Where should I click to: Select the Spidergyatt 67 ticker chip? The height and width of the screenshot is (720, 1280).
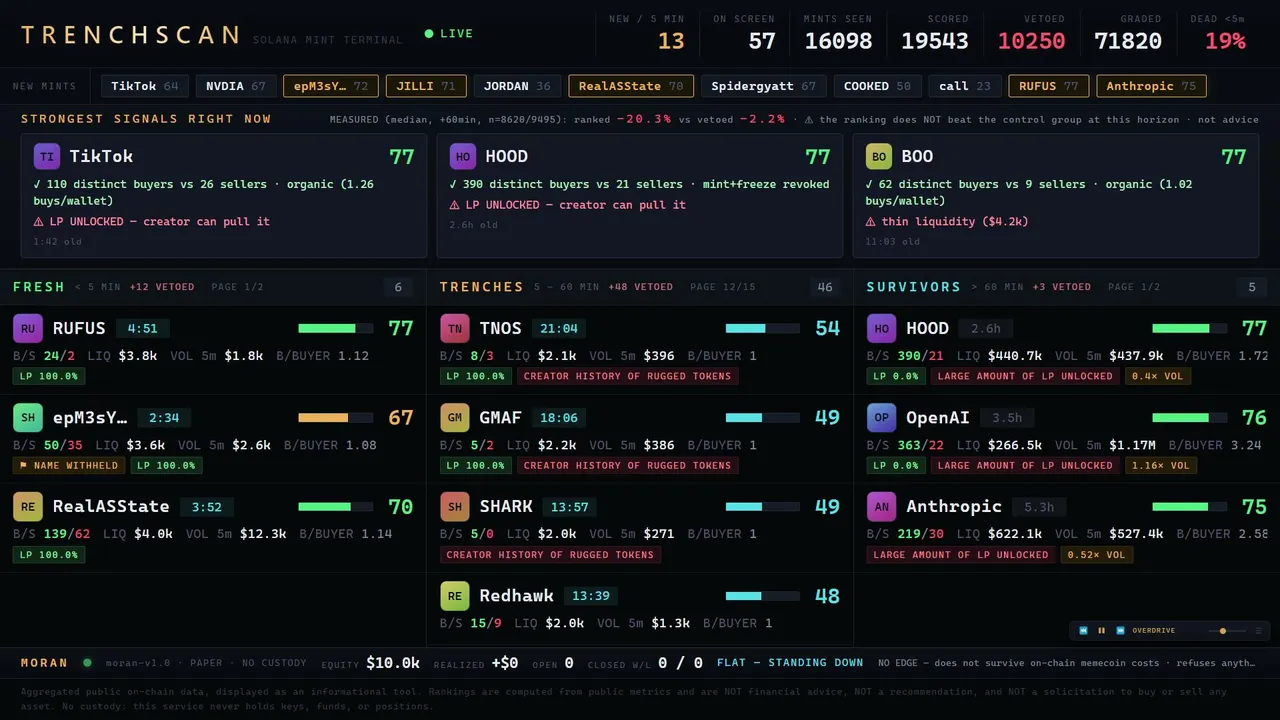[764, 86]
